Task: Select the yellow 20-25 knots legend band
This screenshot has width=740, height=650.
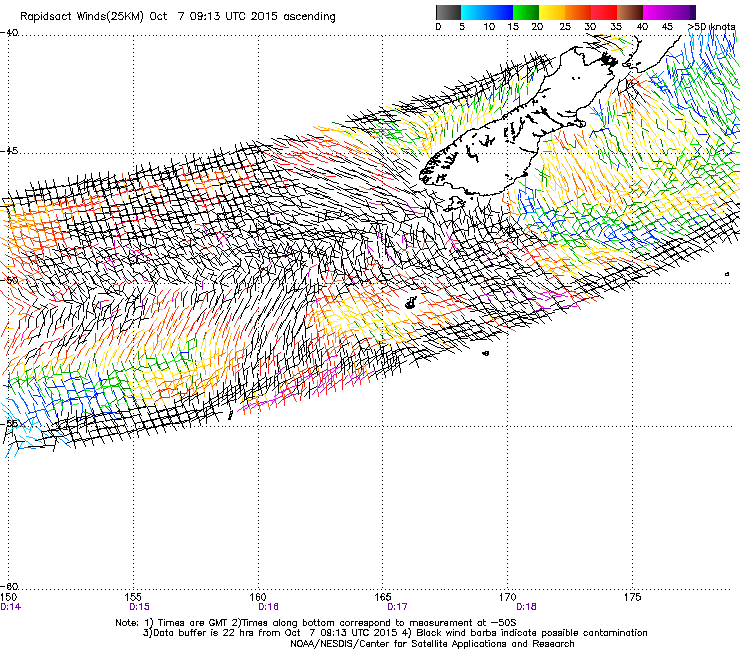Action: [552, 12]
